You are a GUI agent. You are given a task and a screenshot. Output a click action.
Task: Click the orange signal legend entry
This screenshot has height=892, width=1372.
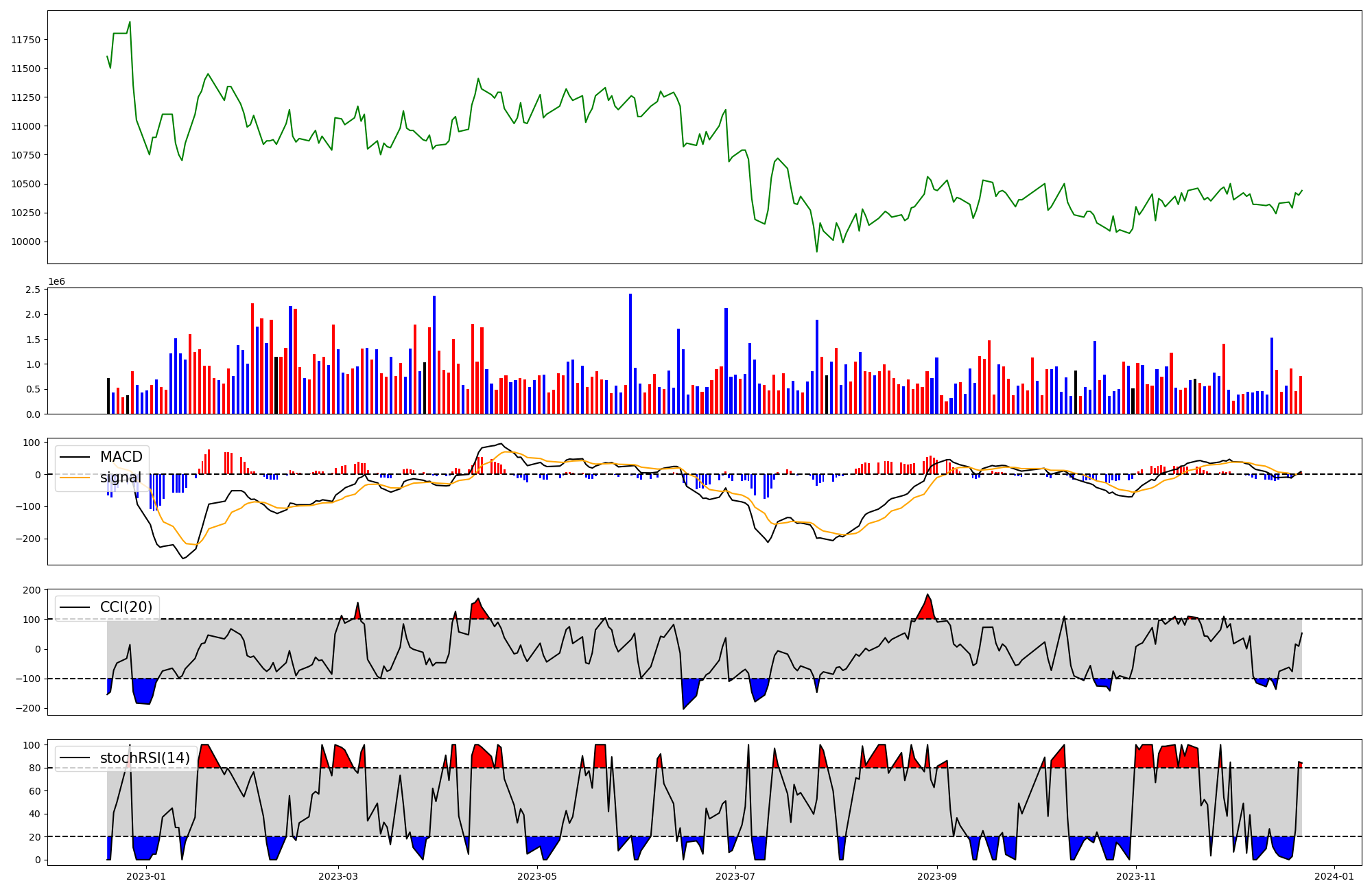pos(120,478)
